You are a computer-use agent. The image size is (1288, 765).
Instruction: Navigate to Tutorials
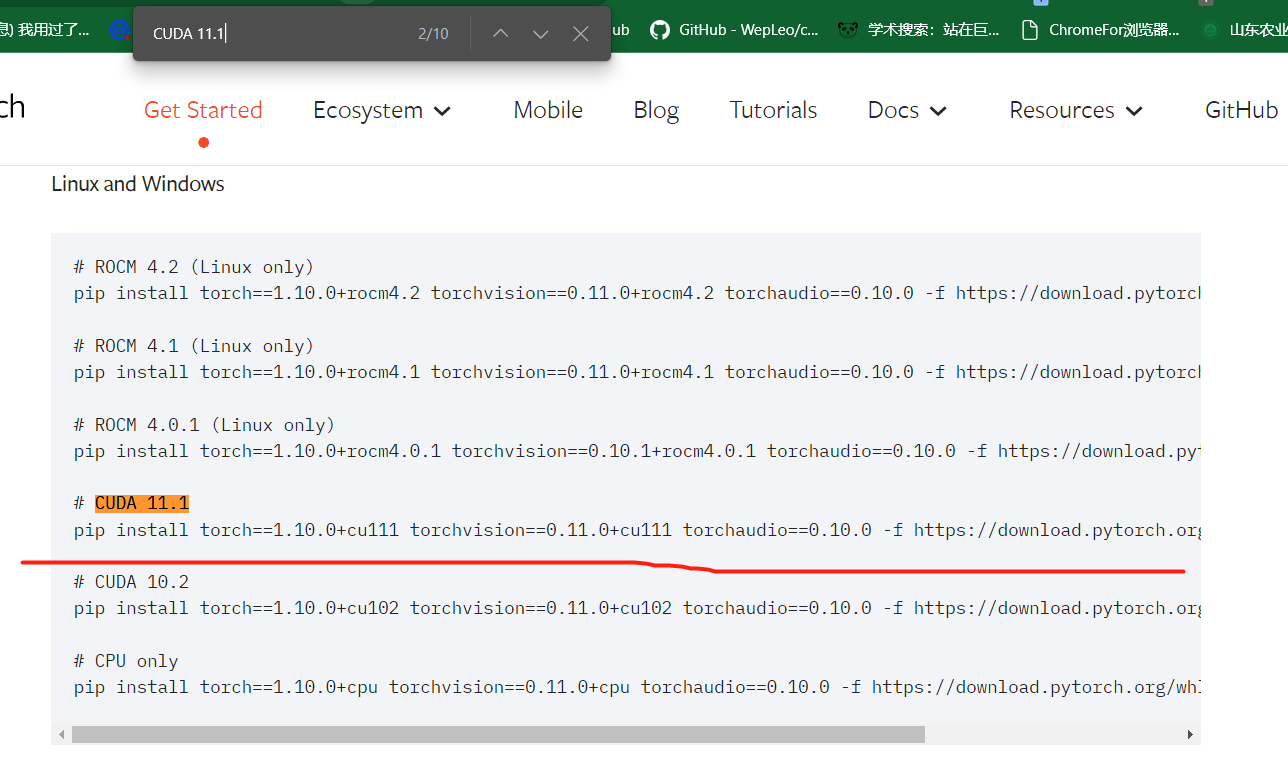(773, 110)
